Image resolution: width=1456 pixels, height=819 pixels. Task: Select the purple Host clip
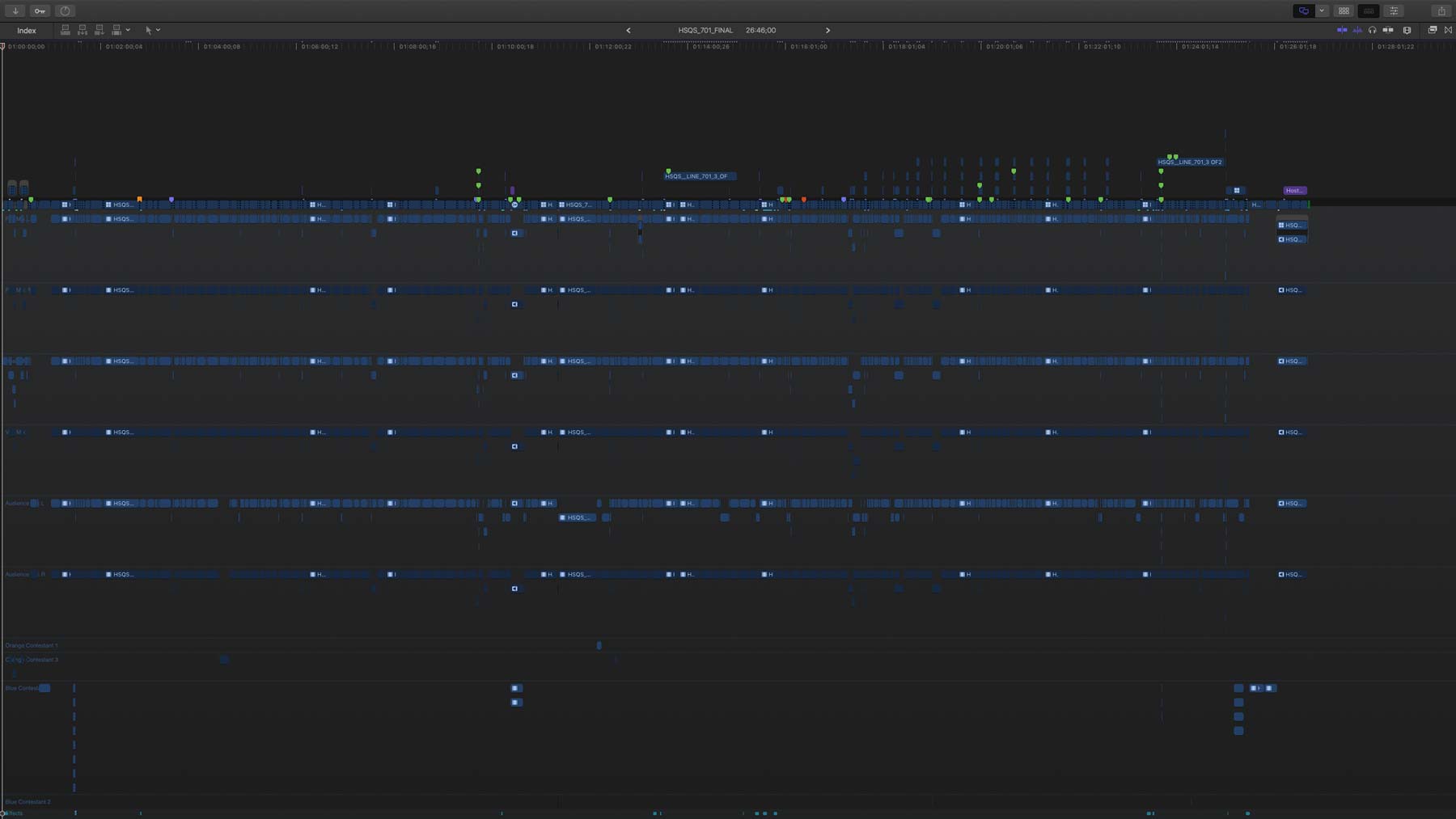(1295, 191)
